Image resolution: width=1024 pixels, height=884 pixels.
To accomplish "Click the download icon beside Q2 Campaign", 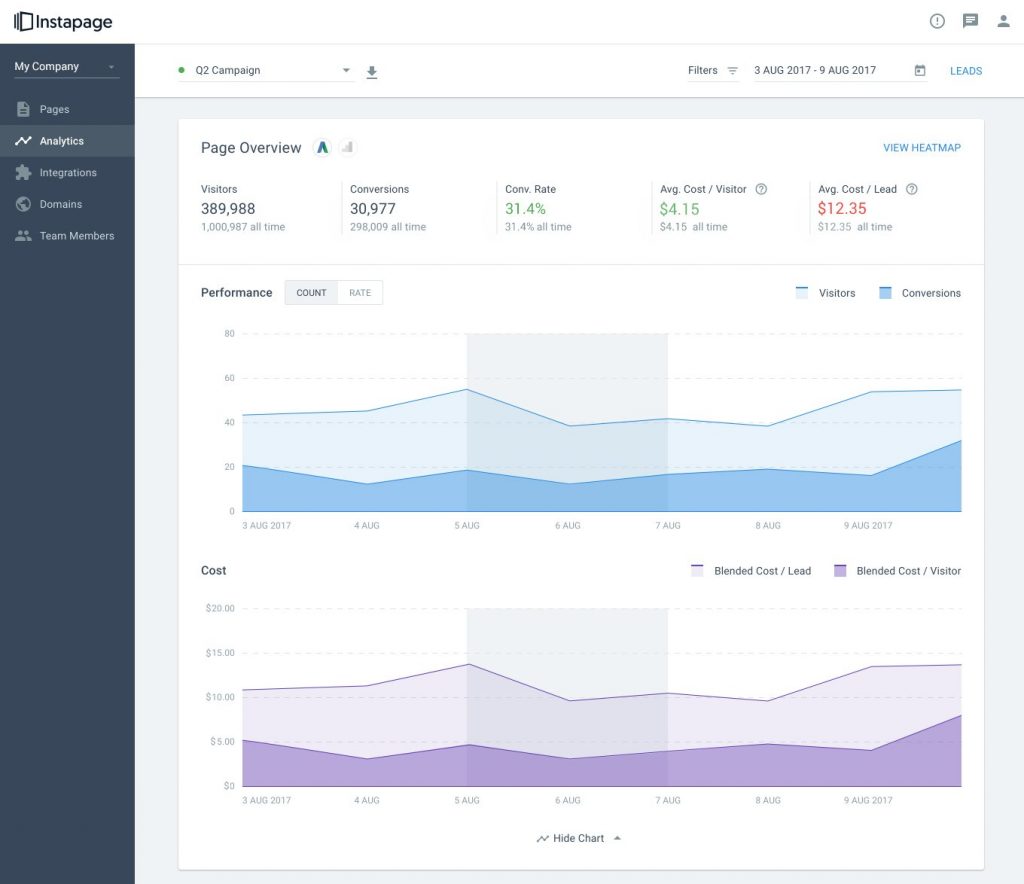I will [x=372, y=71].
